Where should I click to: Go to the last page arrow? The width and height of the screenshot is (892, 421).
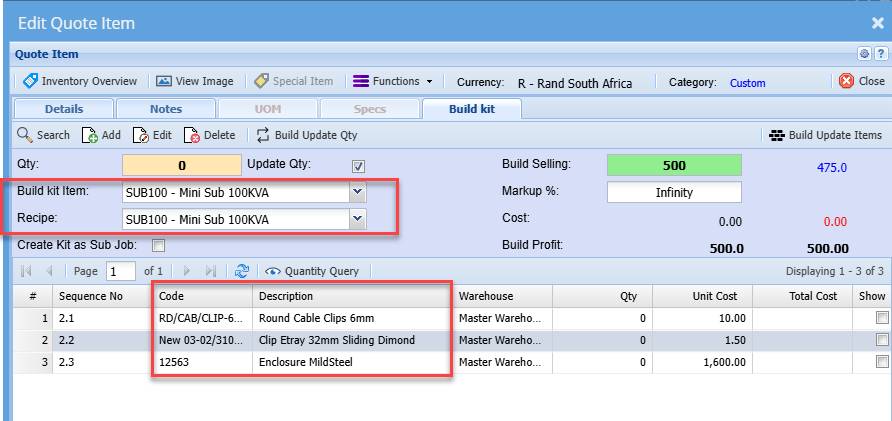coord(210,271)
